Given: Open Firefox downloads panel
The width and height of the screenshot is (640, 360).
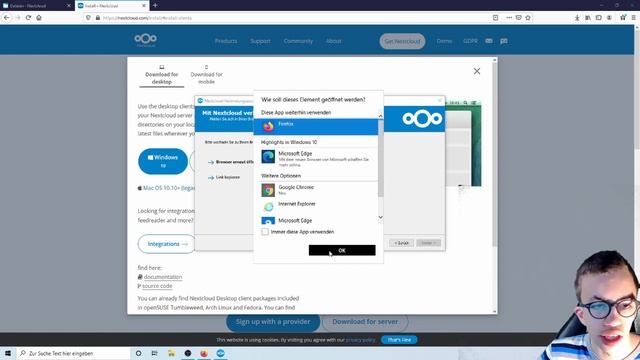Looking at the screenshot, I should (577, 18).
